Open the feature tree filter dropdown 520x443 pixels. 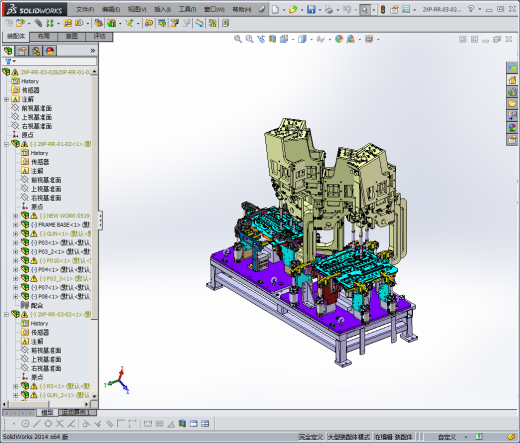10,61
